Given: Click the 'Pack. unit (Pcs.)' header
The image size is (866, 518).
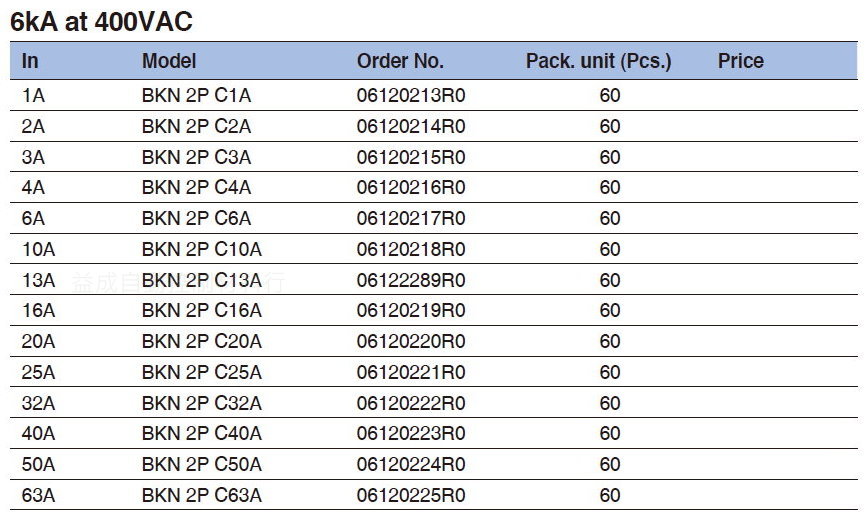Looking at the screenshot, I should 599,61.
